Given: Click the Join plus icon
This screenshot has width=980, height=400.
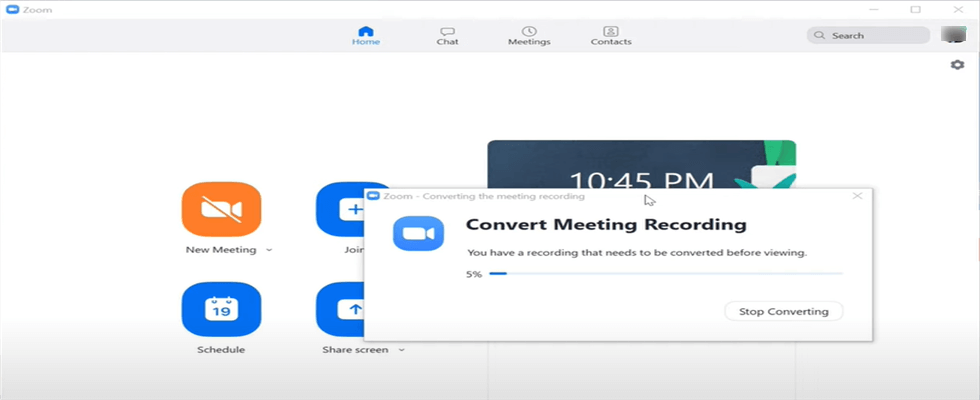Looking at the screenshot, I should pyautogui.click(x=341, y=209).
